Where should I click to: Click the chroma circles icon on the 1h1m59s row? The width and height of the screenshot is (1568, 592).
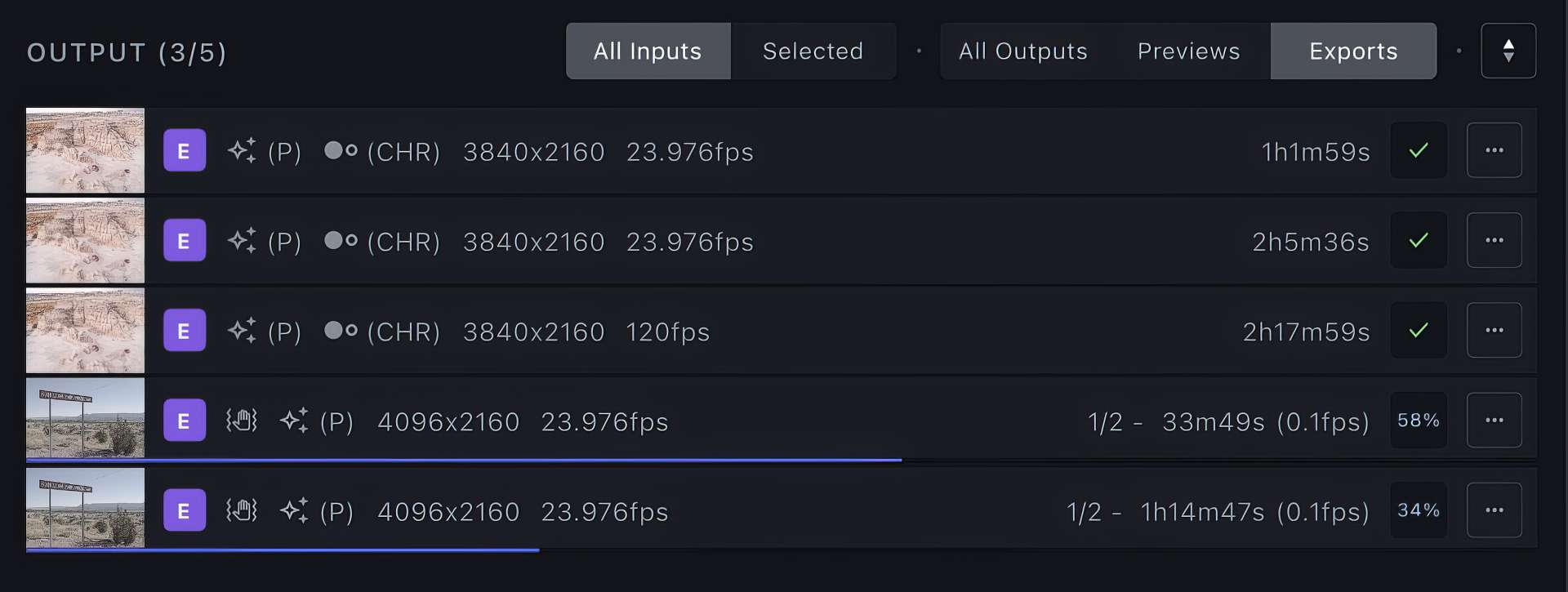point(341,151)
